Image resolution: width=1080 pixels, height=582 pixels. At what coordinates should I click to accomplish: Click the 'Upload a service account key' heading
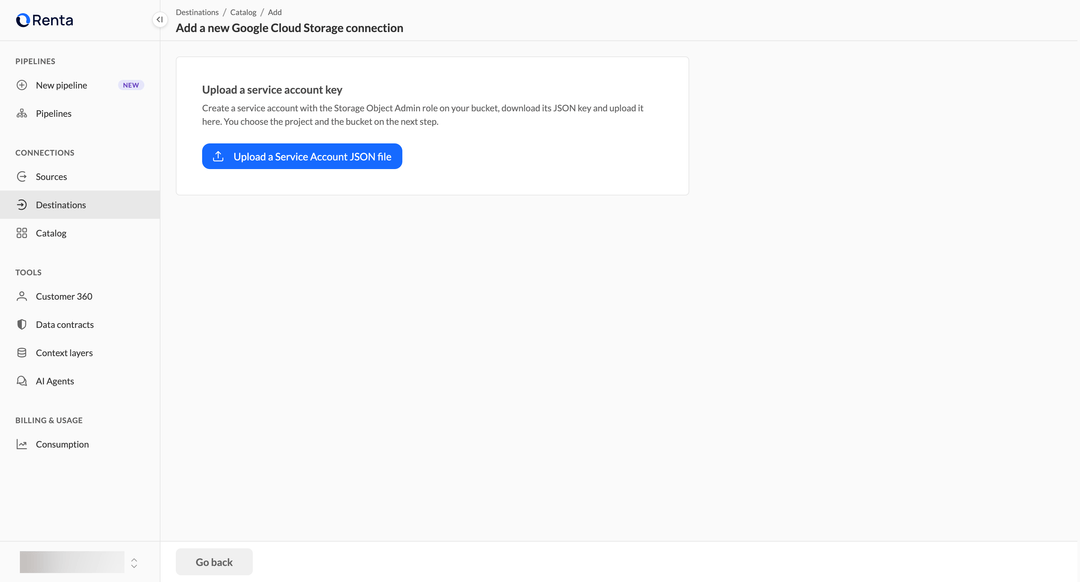point(272,90)
